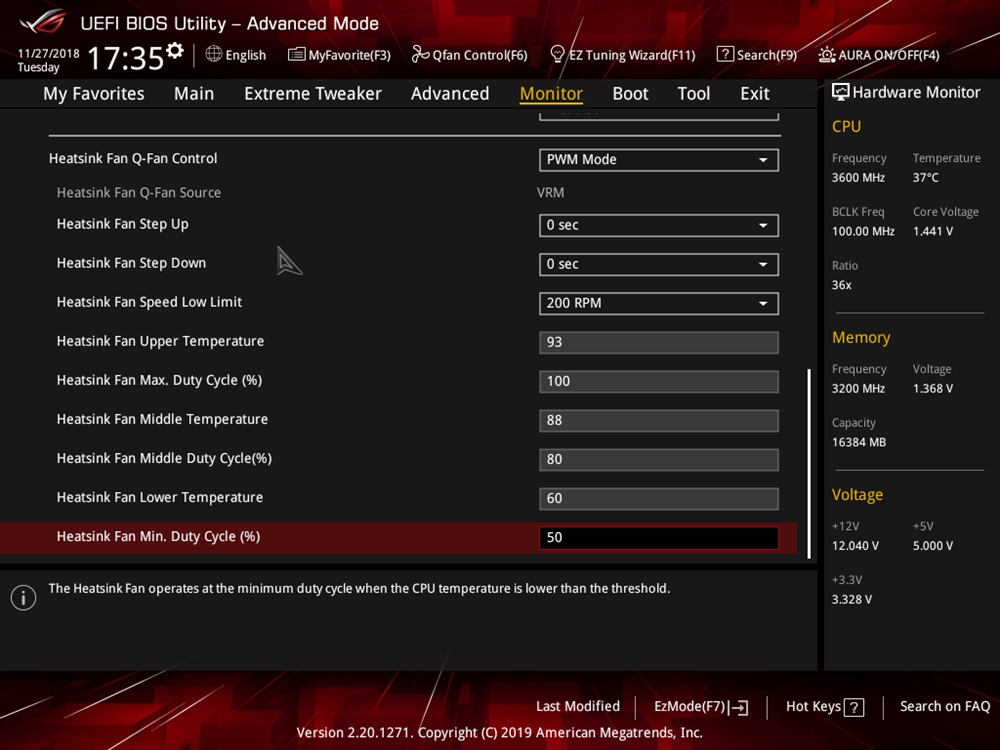This screenshot has width=1000, height=750.
Task: Click Heatsink Fan Max. Duty Cycle field
Action: [659, 381]
